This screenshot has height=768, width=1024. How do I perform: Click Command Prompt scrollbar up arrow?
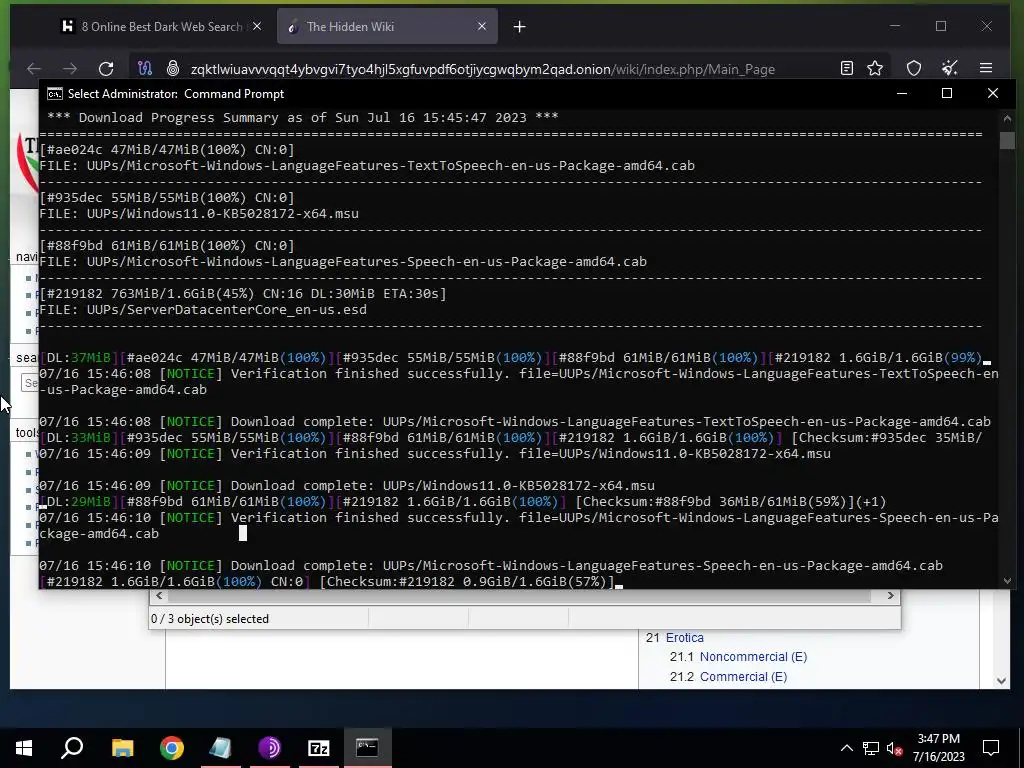tap(1007, 119)
